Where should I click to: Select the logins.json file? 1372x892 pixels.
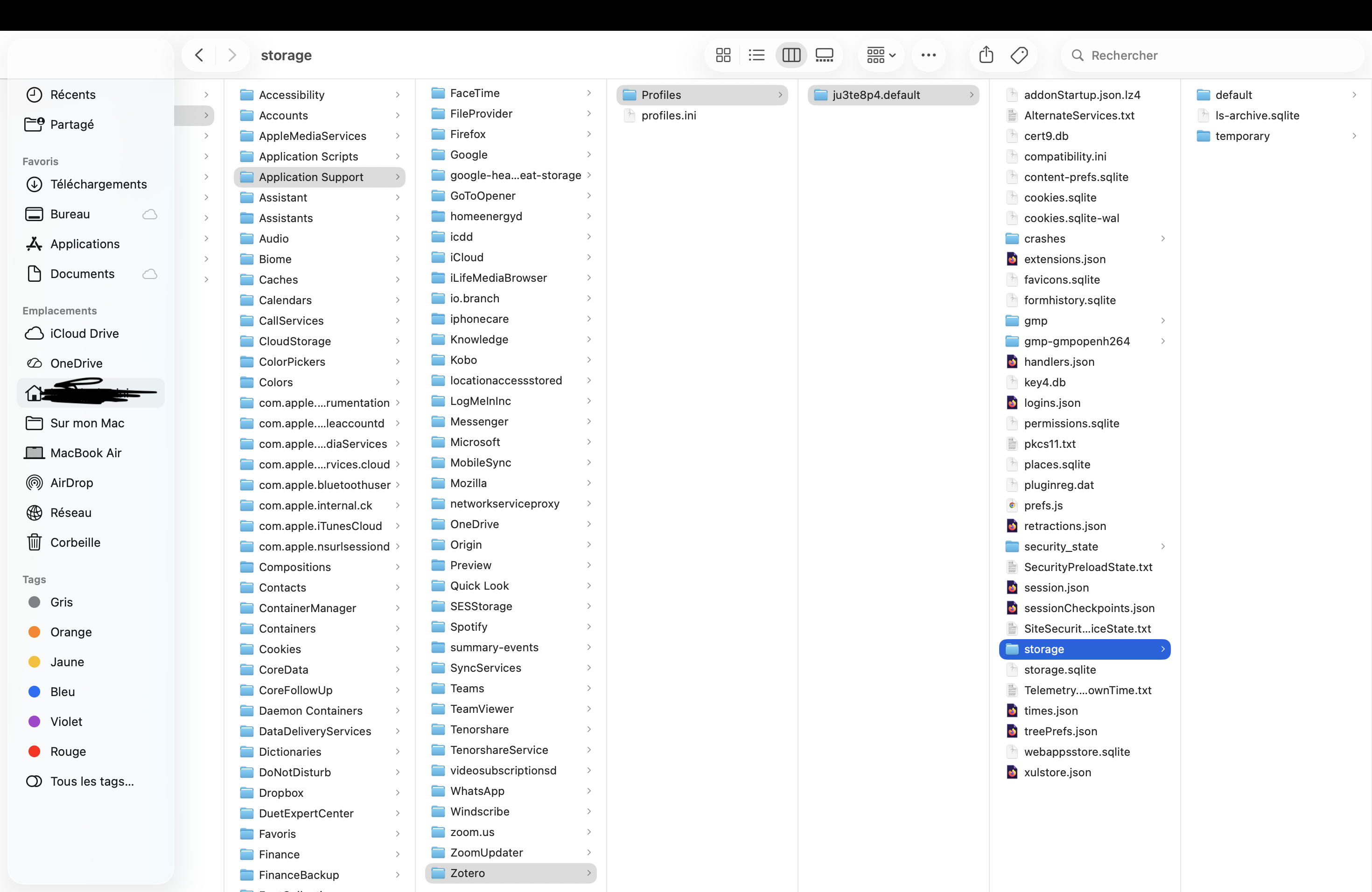[1052, 403]
